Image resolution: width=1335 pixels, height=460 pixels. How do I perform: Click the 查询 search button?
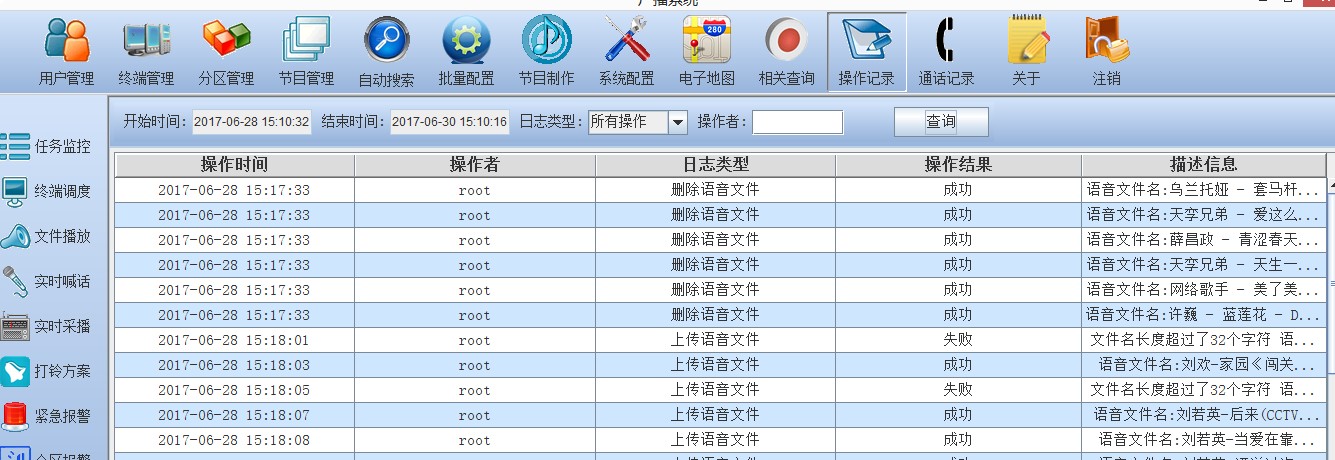click(940, 122)
